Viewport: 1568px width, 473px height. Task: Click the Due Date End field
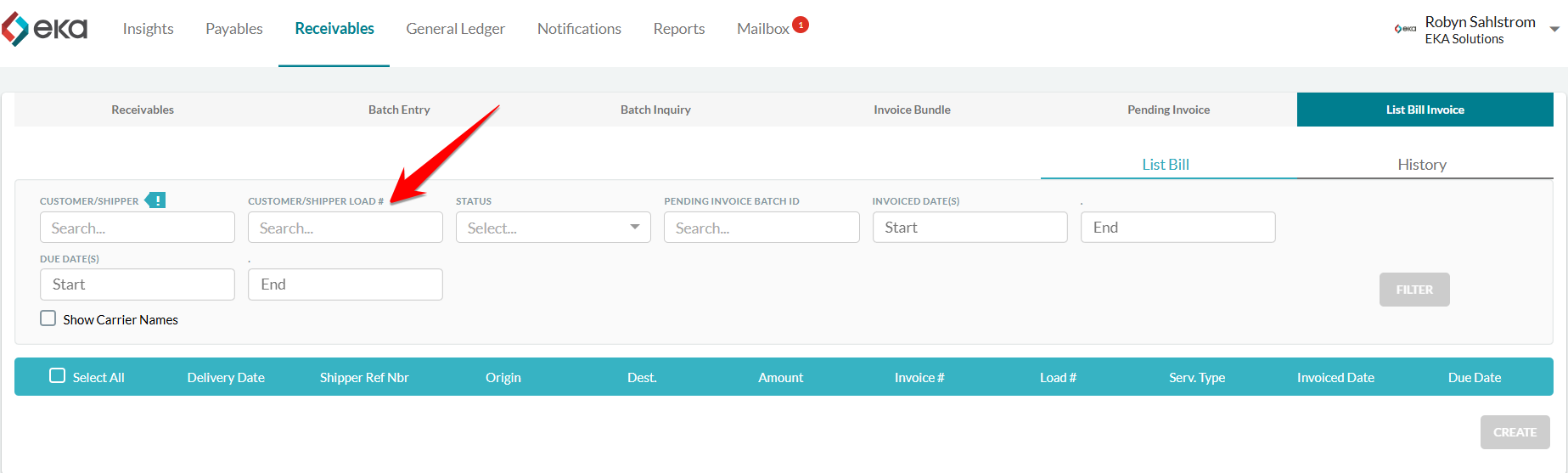tap(346, 284)
